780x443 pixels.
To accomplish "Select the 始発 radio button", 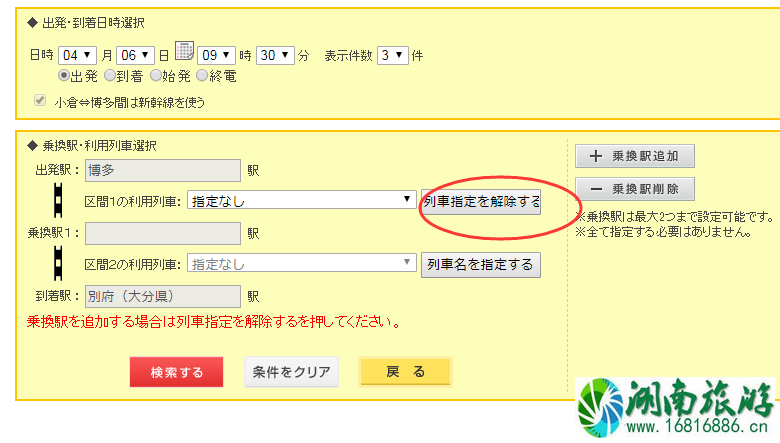I will click(156, 76).
